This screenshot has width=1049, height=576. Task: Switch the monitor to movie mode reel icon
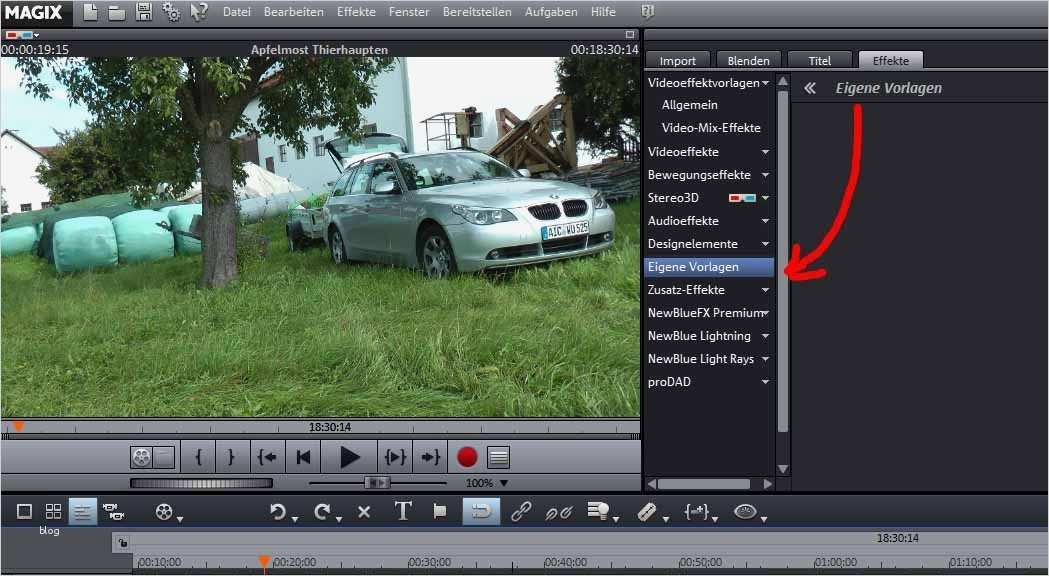click(x=142, y=458)
